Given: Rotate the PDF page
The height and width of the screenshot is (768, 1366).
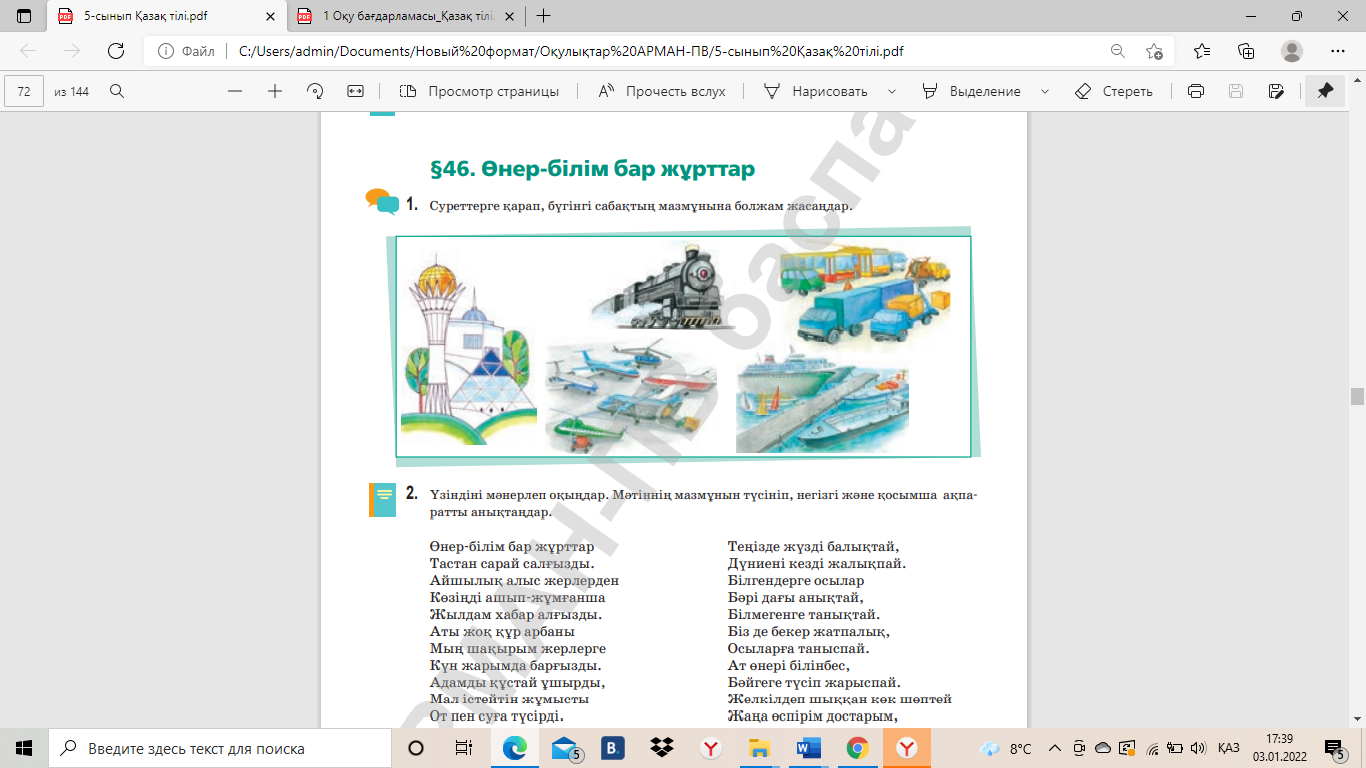Looking at the screenshot, I should pos(315,91).
